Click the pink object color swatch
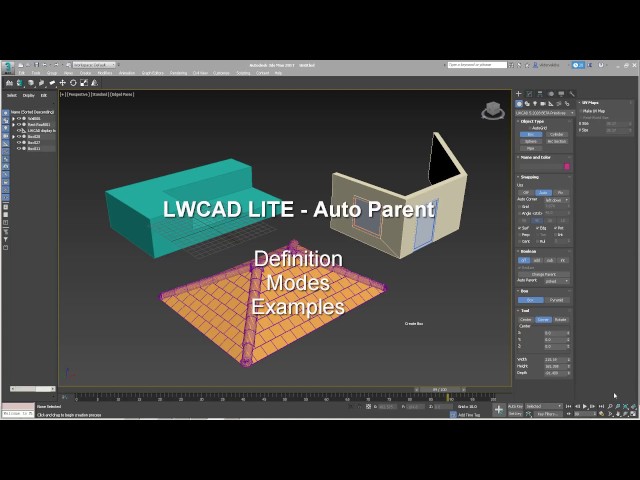The height and width of the screenshot is (480, 640). (x=567, y=166)
